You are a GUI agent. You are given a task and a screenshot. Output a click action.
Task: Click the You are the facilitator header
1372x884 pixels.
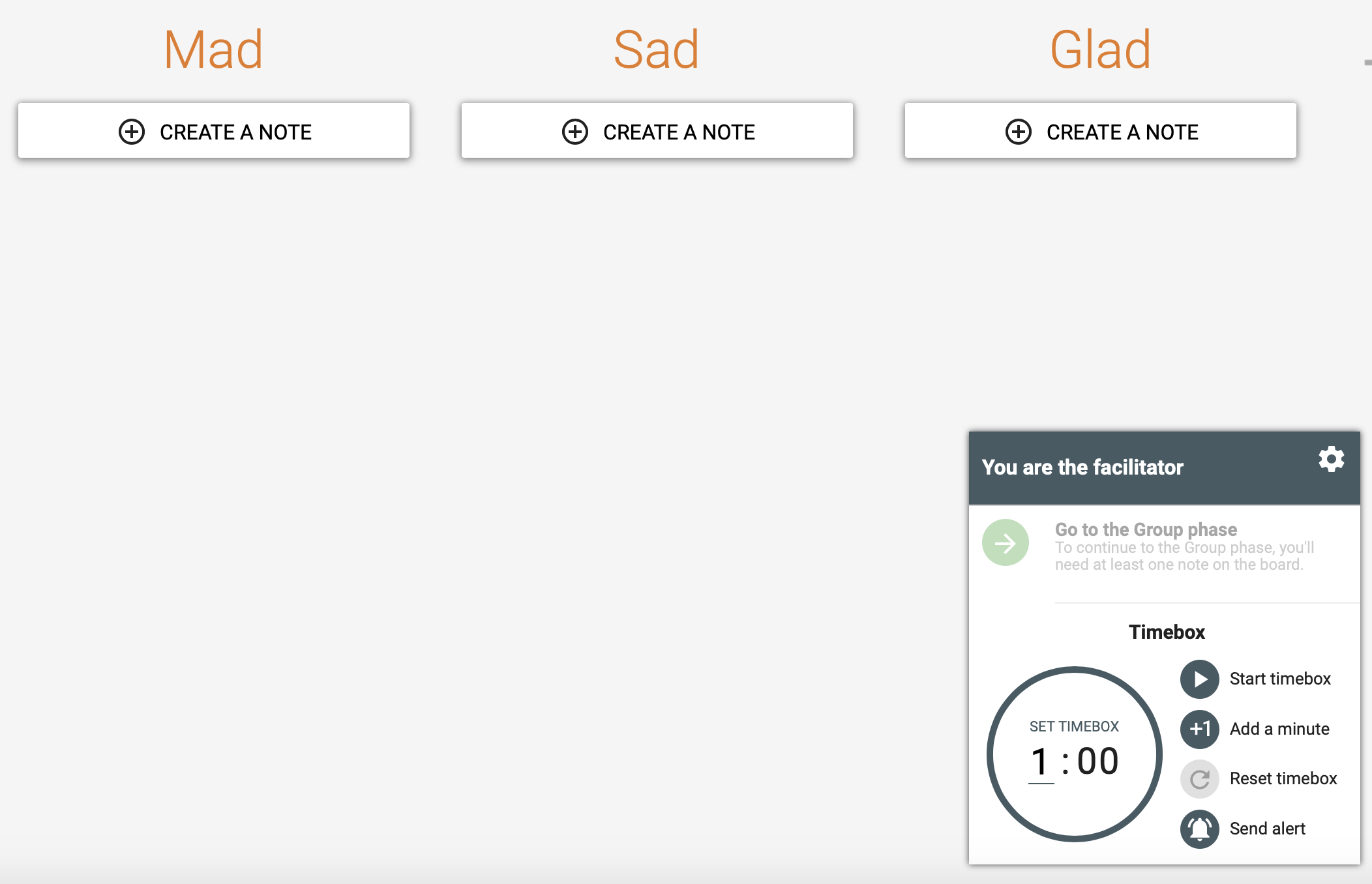coord(1082,467)
